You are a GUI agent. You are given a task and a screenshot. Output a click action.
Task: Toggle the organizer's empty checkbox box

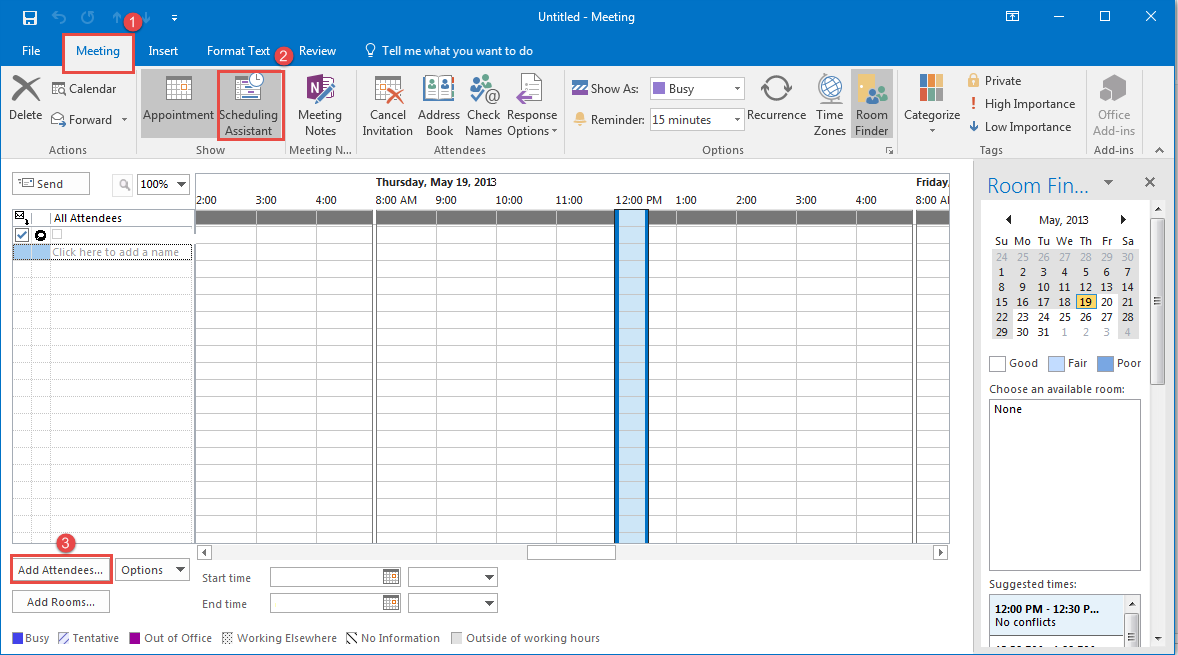tap(57, 234)
